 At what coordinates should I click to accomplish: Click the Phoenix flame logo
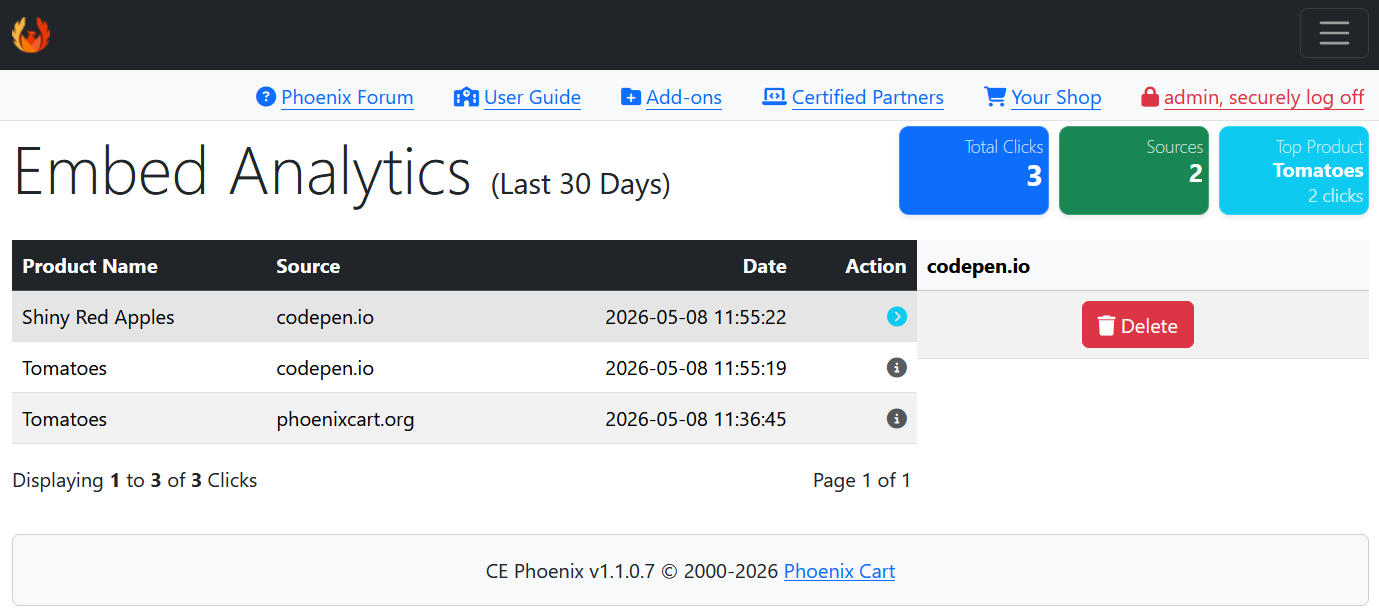(31, 35)
